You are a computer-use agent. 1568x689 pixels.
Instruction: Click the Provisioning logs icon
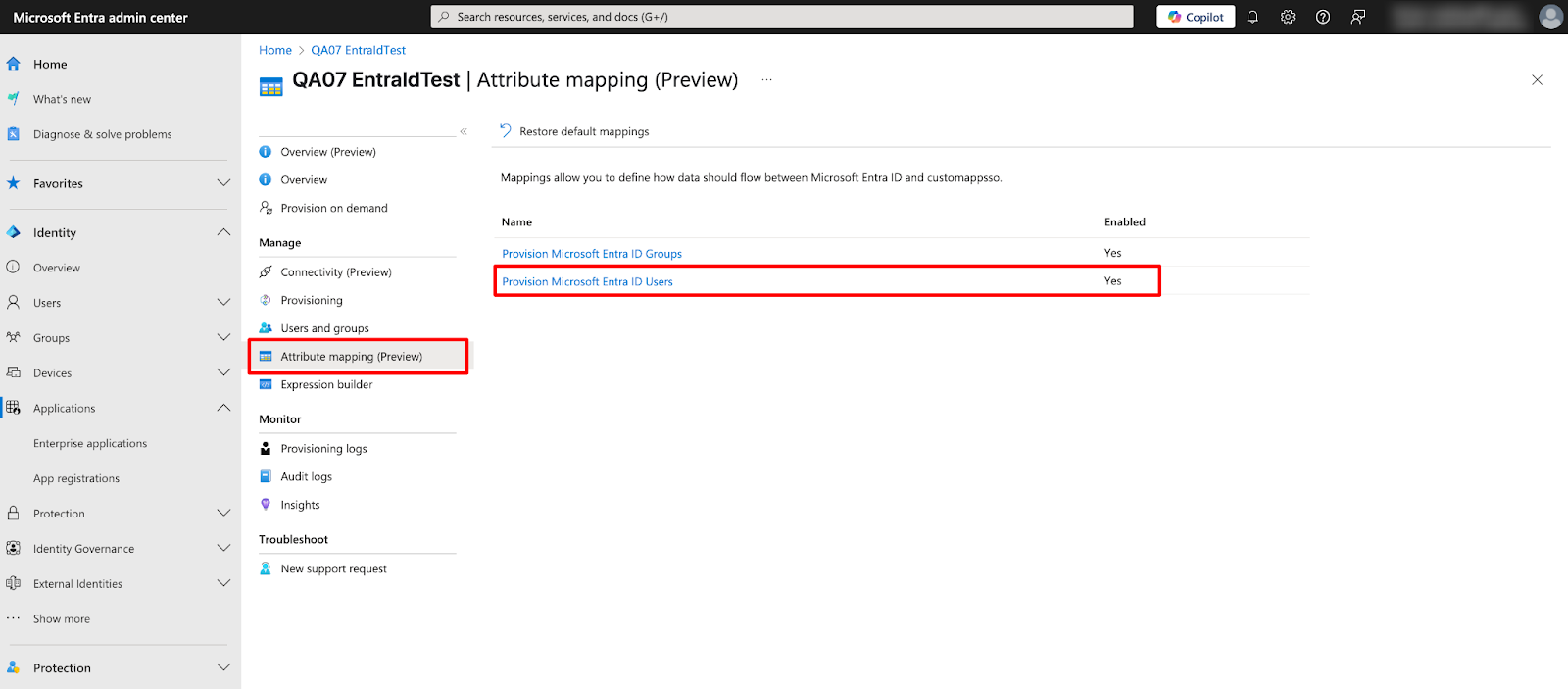(x=266, y=449)
